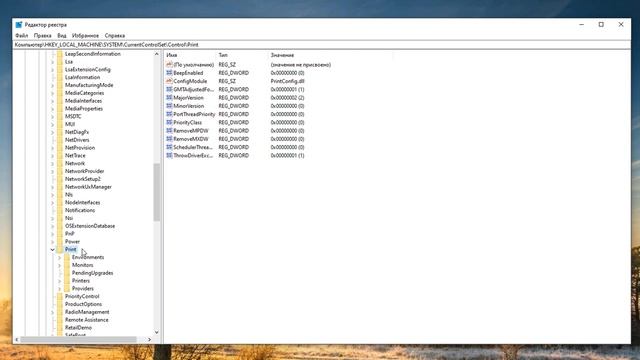
Task: Open the Избранное menu
Action: [x=85, y=36]
